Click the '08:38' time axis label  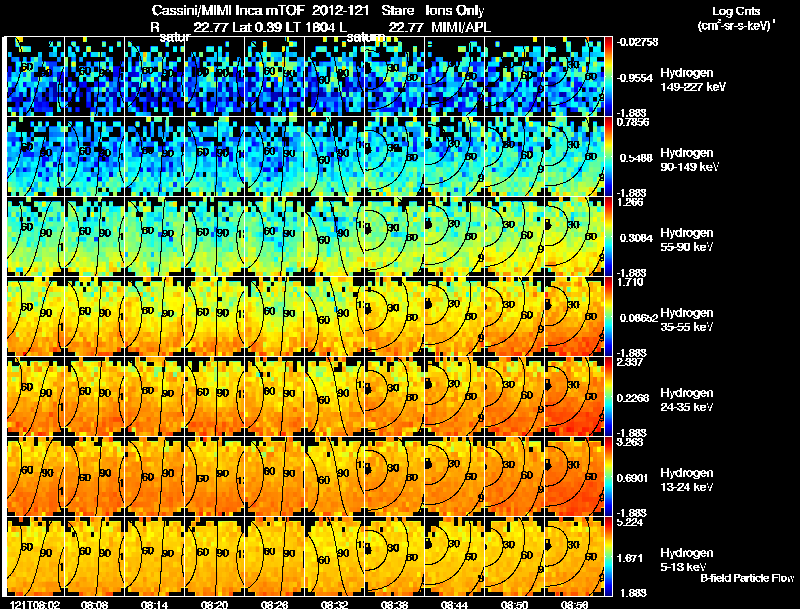pyautogui.click(x=394, y=604)
